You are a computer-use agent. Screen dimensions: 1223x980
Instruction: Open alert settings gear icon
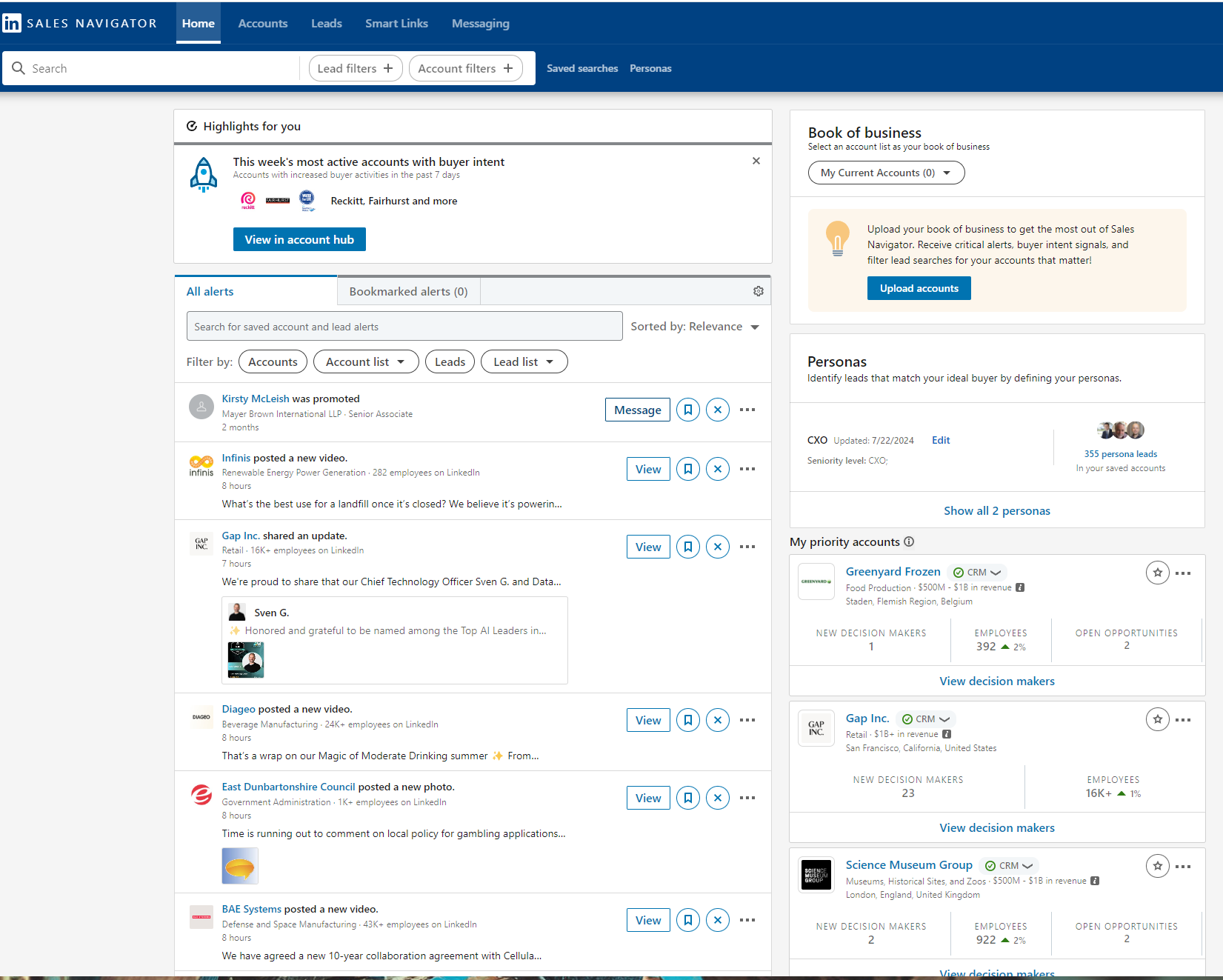[759, 291]
